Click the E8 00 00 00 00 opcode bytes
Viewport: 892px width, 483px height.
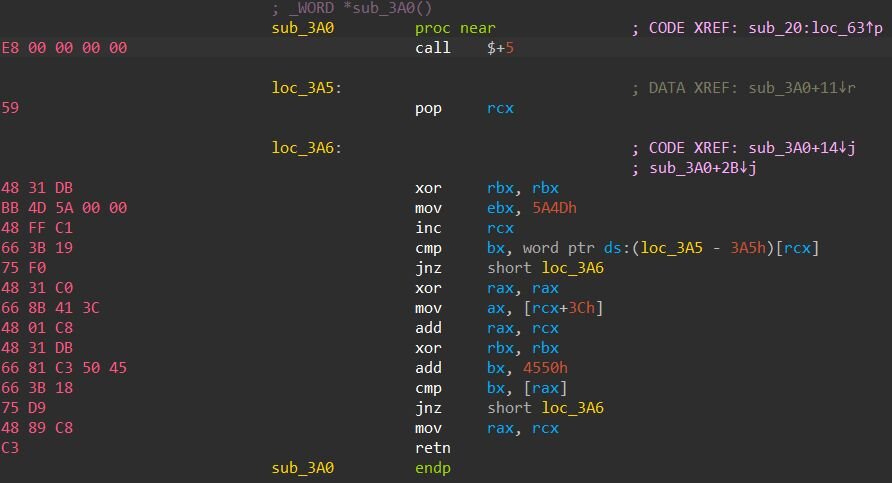tap(65, 48)
